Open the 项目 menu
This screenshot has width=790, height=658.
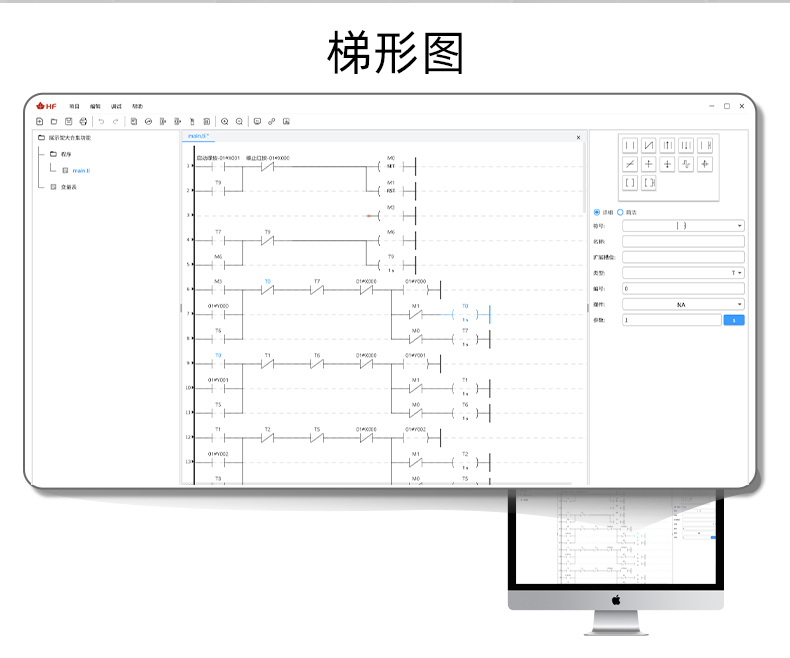[x=74, y=106]
